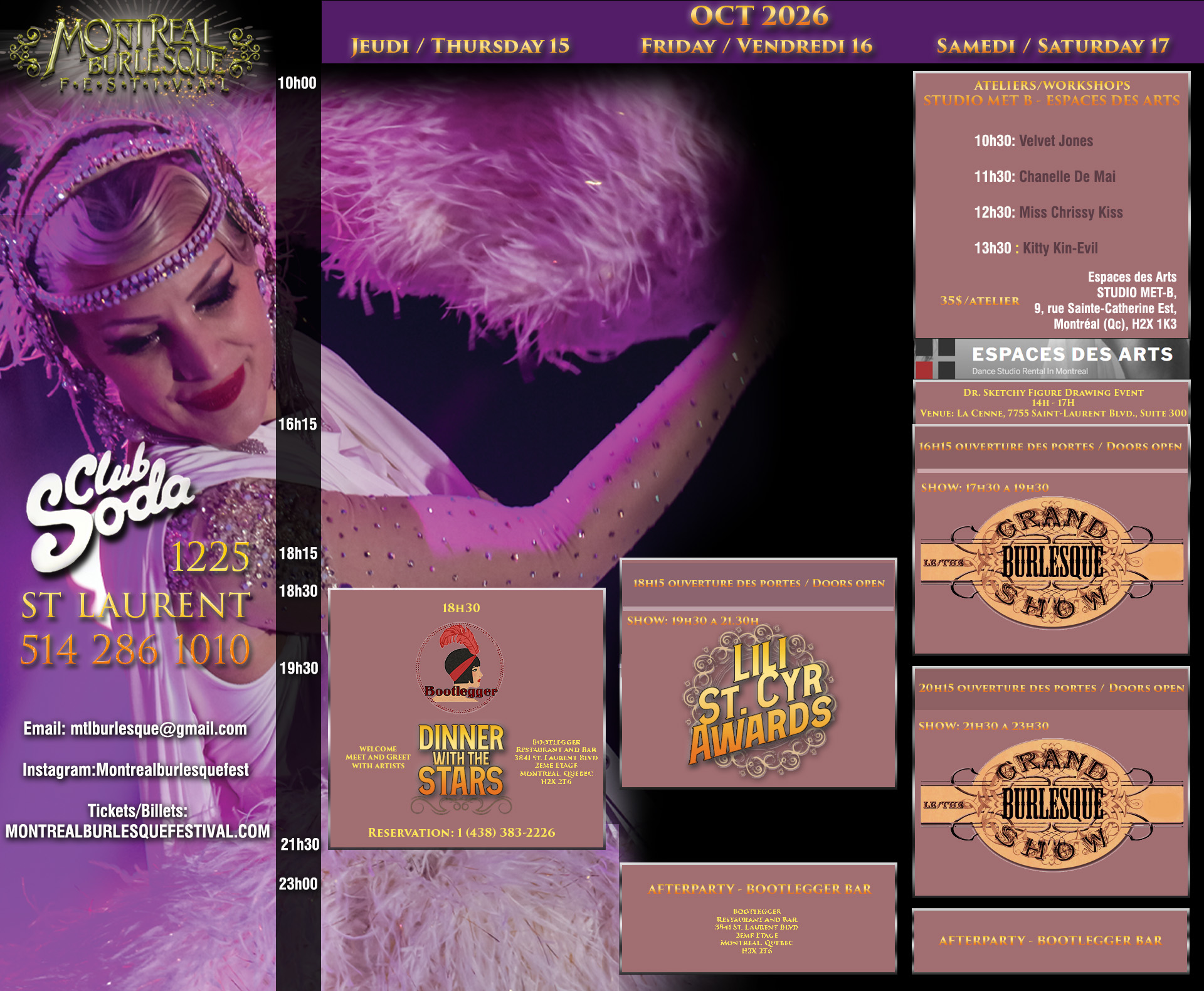Select the Friday / Vendredi 16 heading
The width and height of the screenshot is (1204, 991).
(757, 46)
